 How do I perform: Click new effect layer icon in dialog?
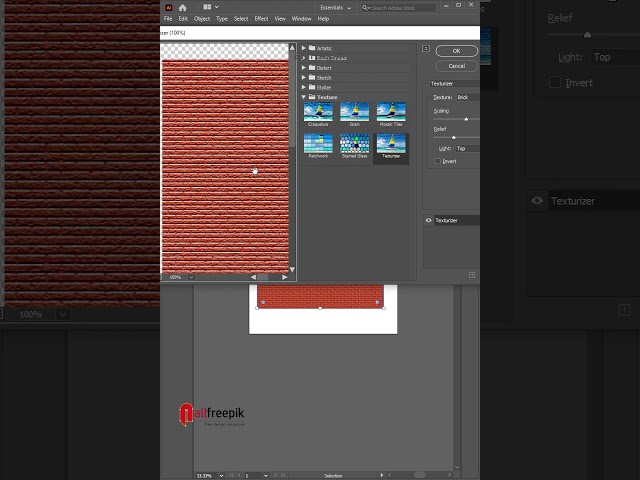(472, 275)
